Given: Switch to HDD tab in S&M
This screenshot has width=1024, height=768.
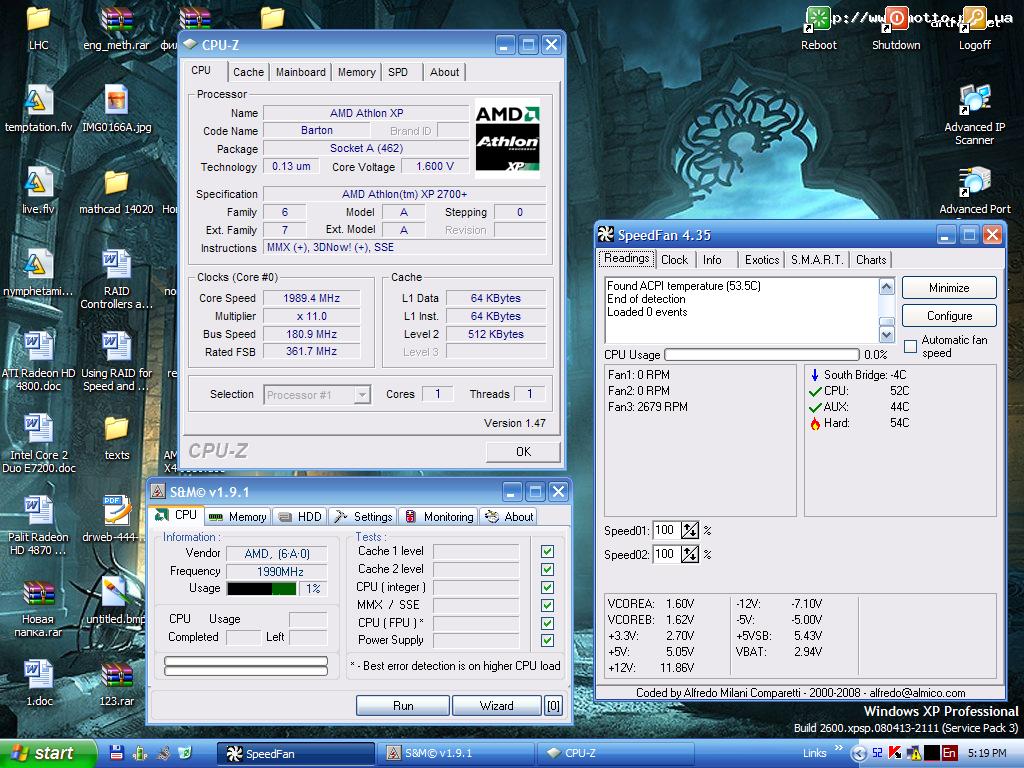Looking at the screenshot, I should [300, 517].
